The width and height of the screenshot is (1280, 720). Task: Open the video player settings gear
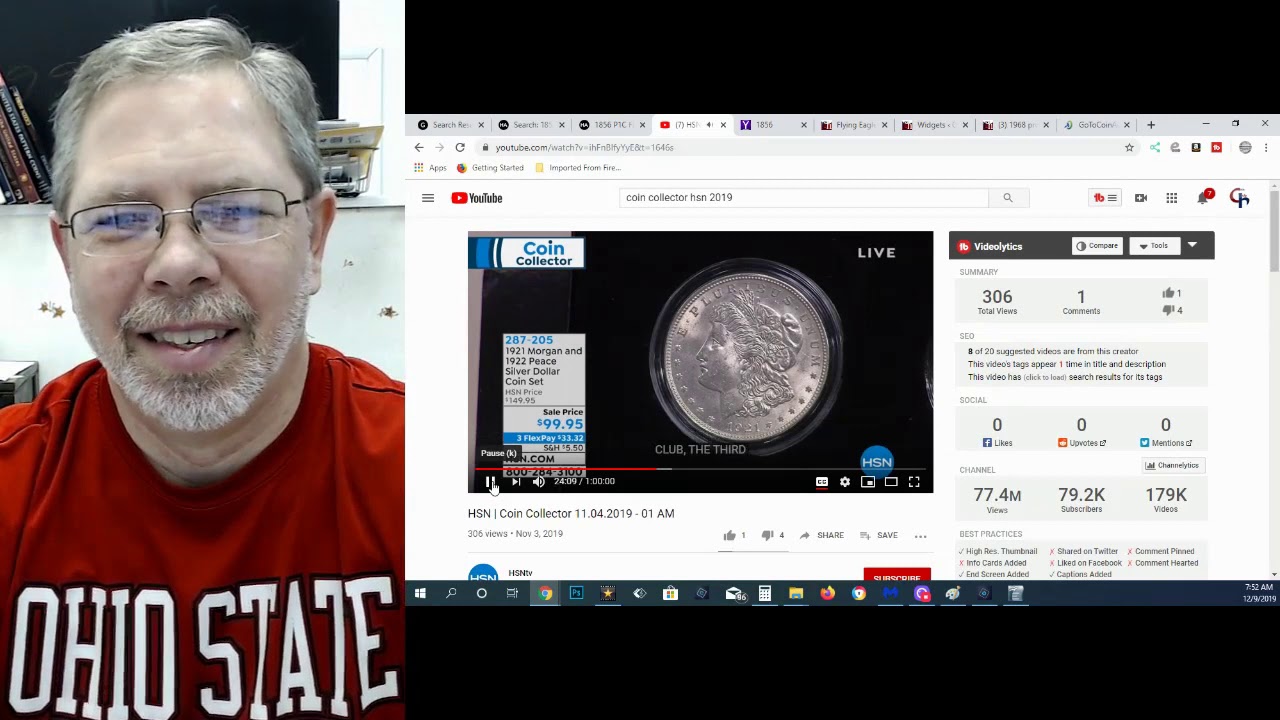click(845, 482)
